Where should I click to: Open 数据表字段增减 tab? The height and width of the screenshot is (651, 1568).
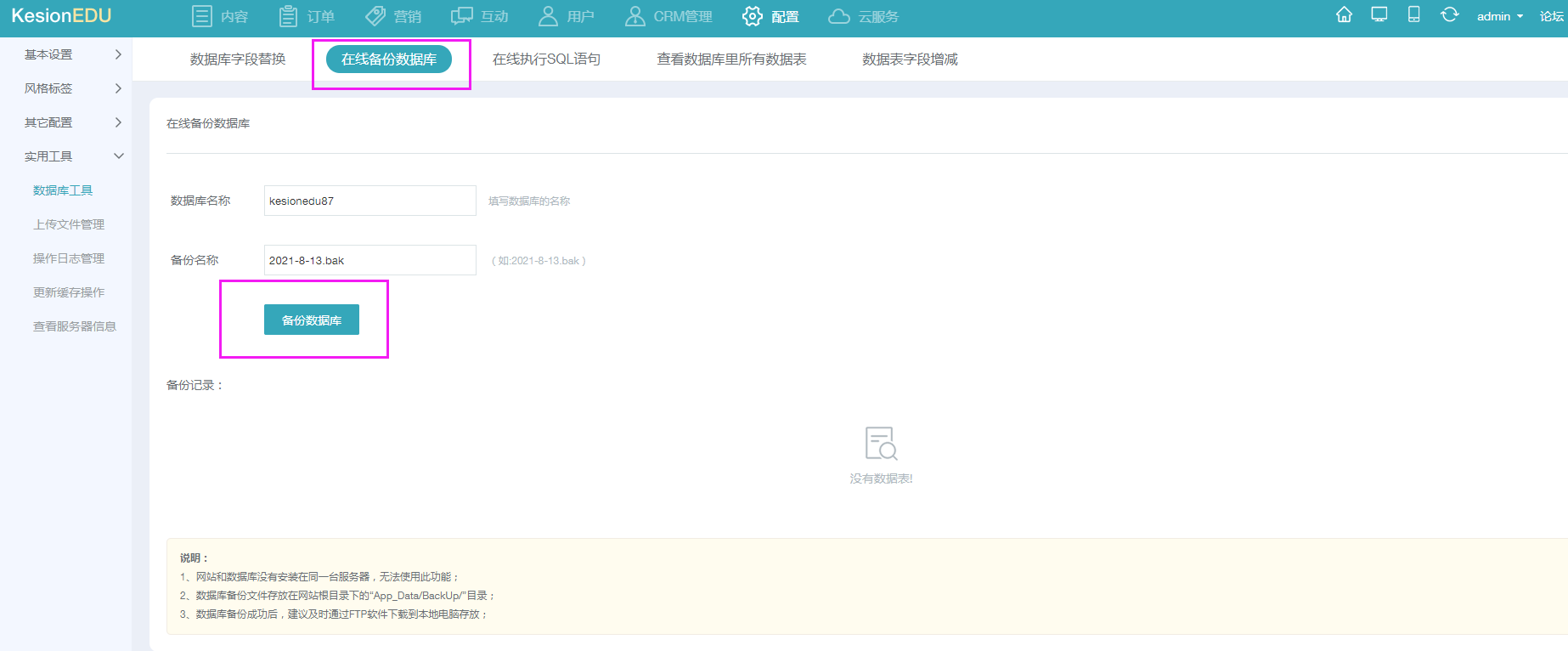click(x=910, y=59)
